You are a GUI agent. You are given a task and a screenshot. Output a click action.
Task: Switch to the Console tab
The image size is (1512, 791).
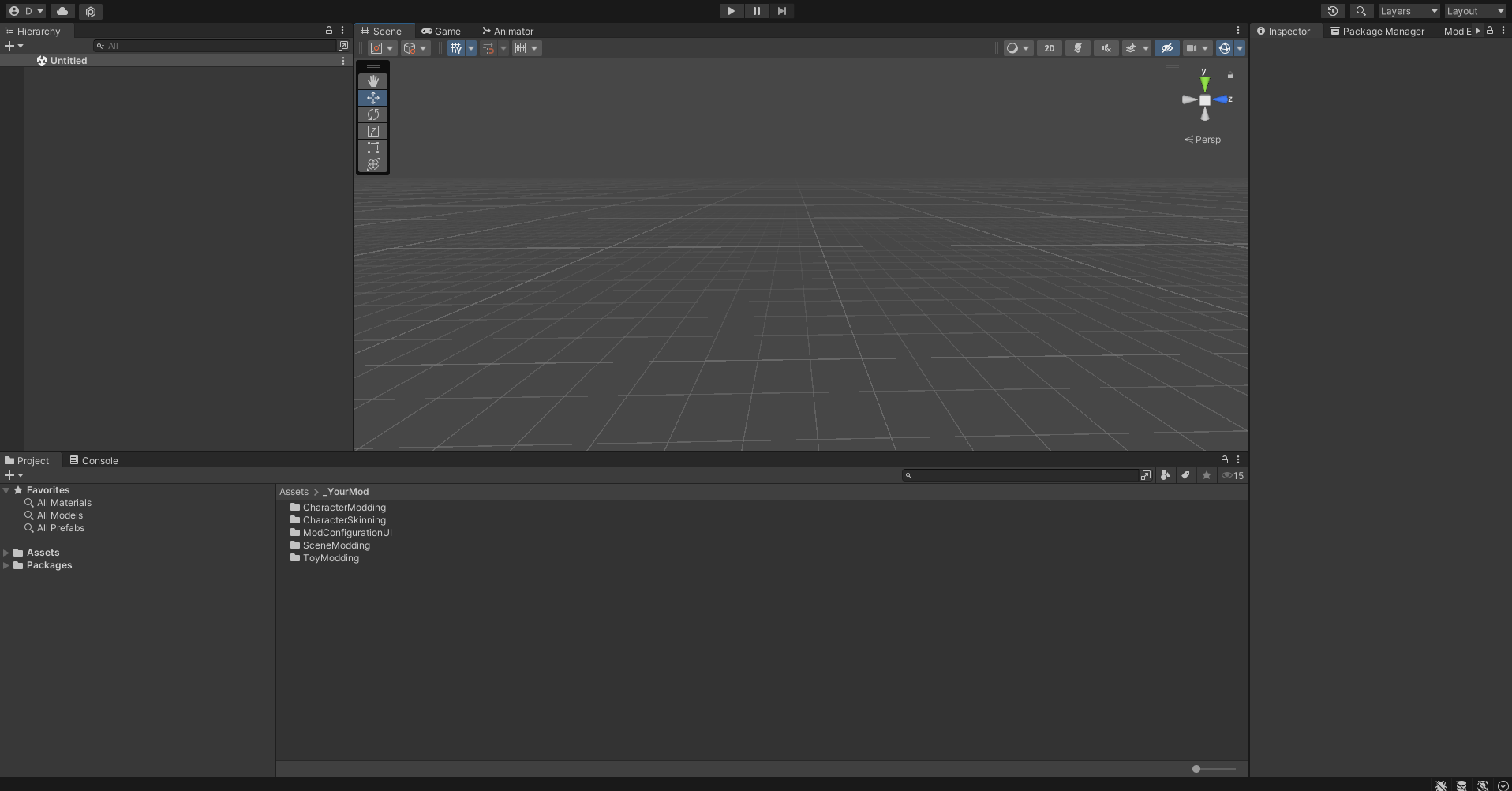point(93,461)
